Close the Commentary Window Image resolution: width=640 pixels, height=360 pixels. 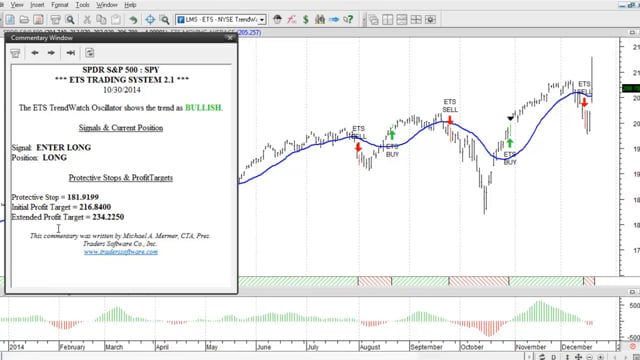pos(230,38)
